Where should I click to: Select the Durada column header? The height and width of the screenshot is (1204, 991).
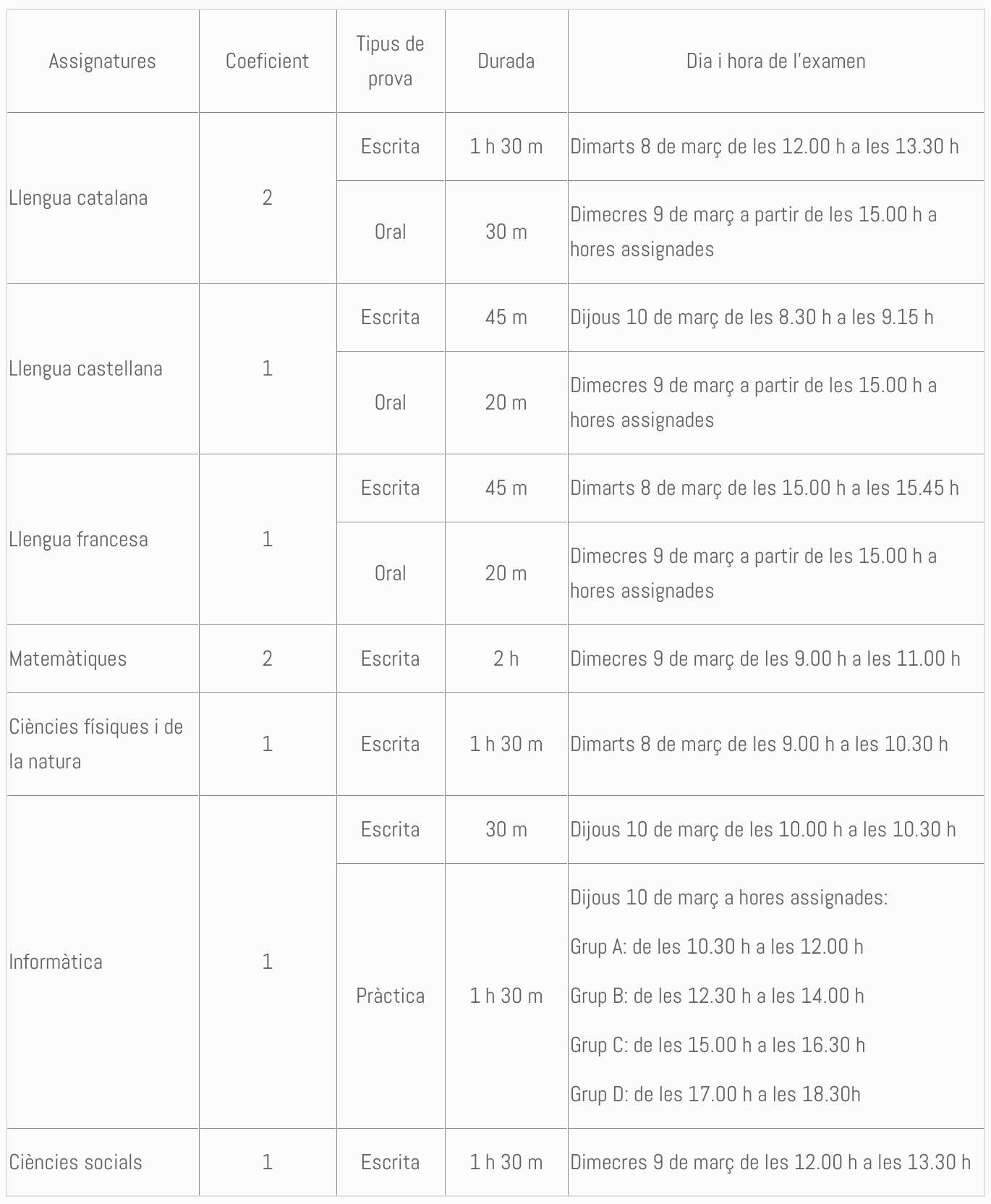click(506, 61)
